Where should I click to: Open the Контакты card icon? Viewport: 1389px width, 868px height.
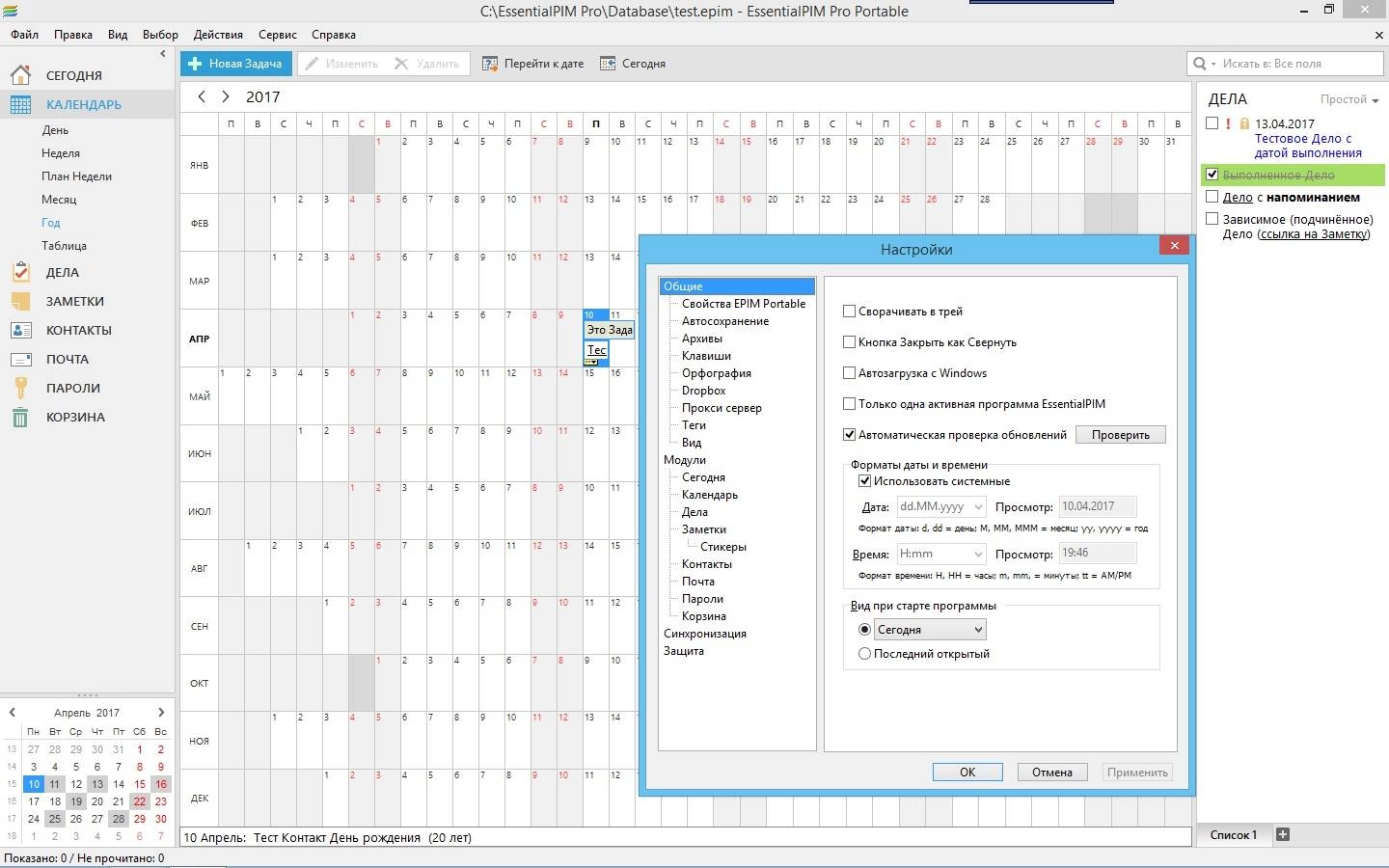20,330
